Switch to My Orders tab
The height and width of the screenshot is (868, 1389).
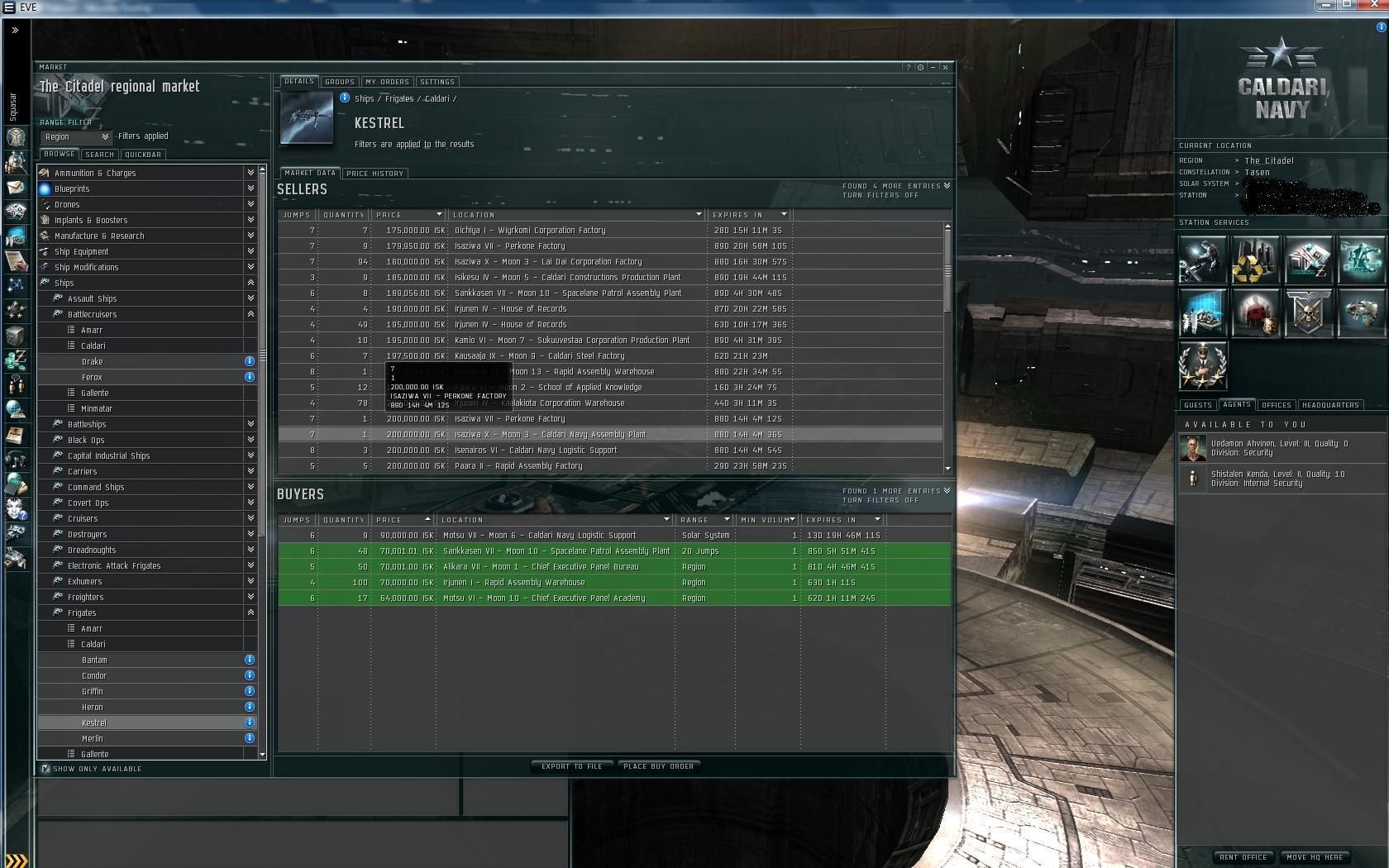tap(387, 82)
